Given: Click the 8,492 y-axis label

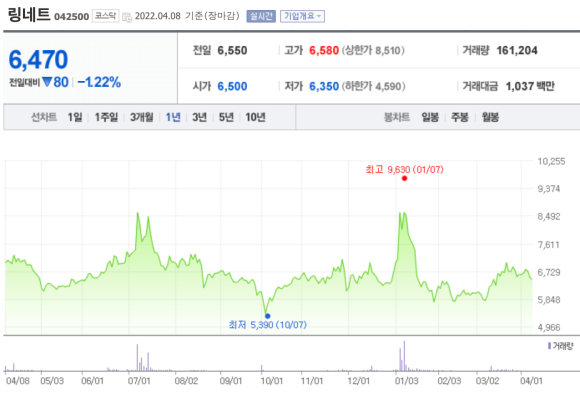Looking at the screenshot, I should coord(549,216).
